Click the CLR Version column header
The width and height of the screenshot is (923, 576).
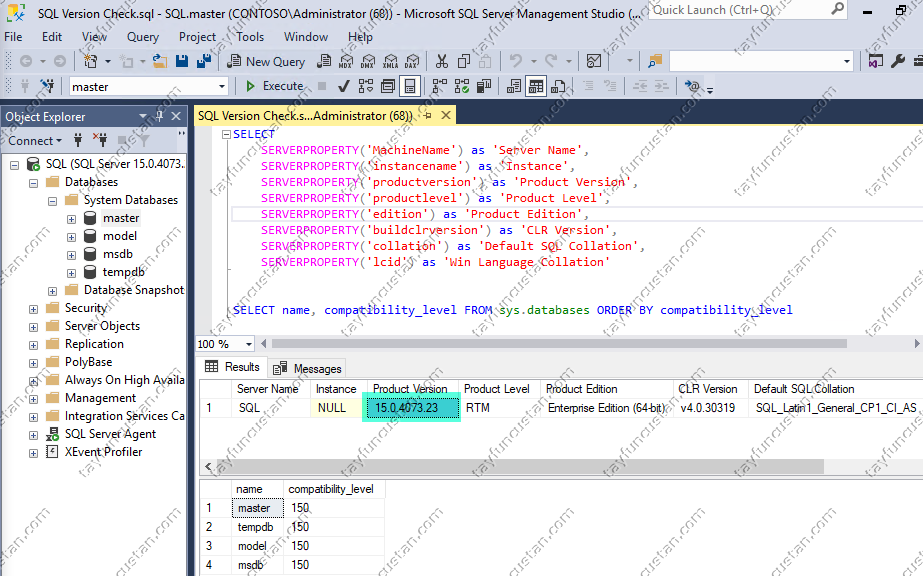pos(710,389)
